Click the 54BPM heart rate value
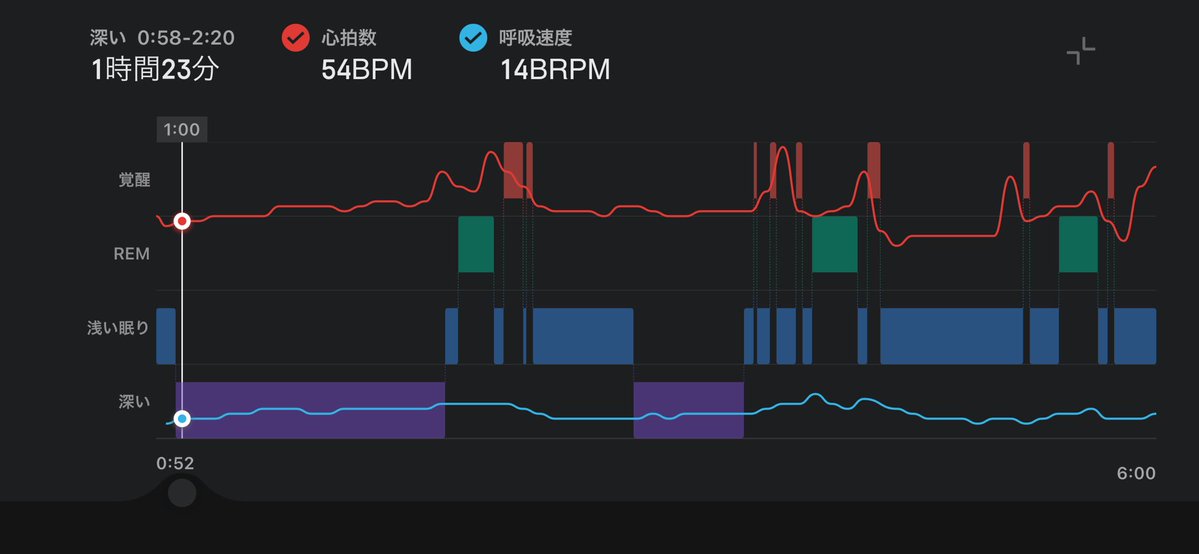This screenshot has height=554, width=1199. click(367, 70)
